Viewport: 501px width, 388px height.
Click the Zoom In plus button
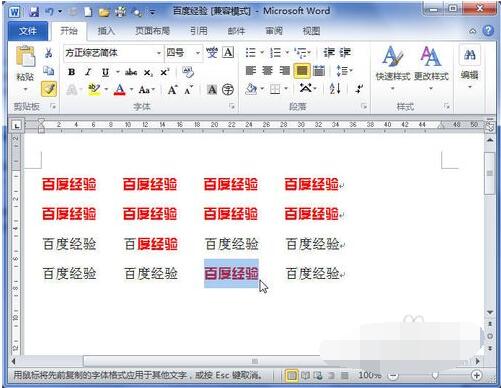477,375
